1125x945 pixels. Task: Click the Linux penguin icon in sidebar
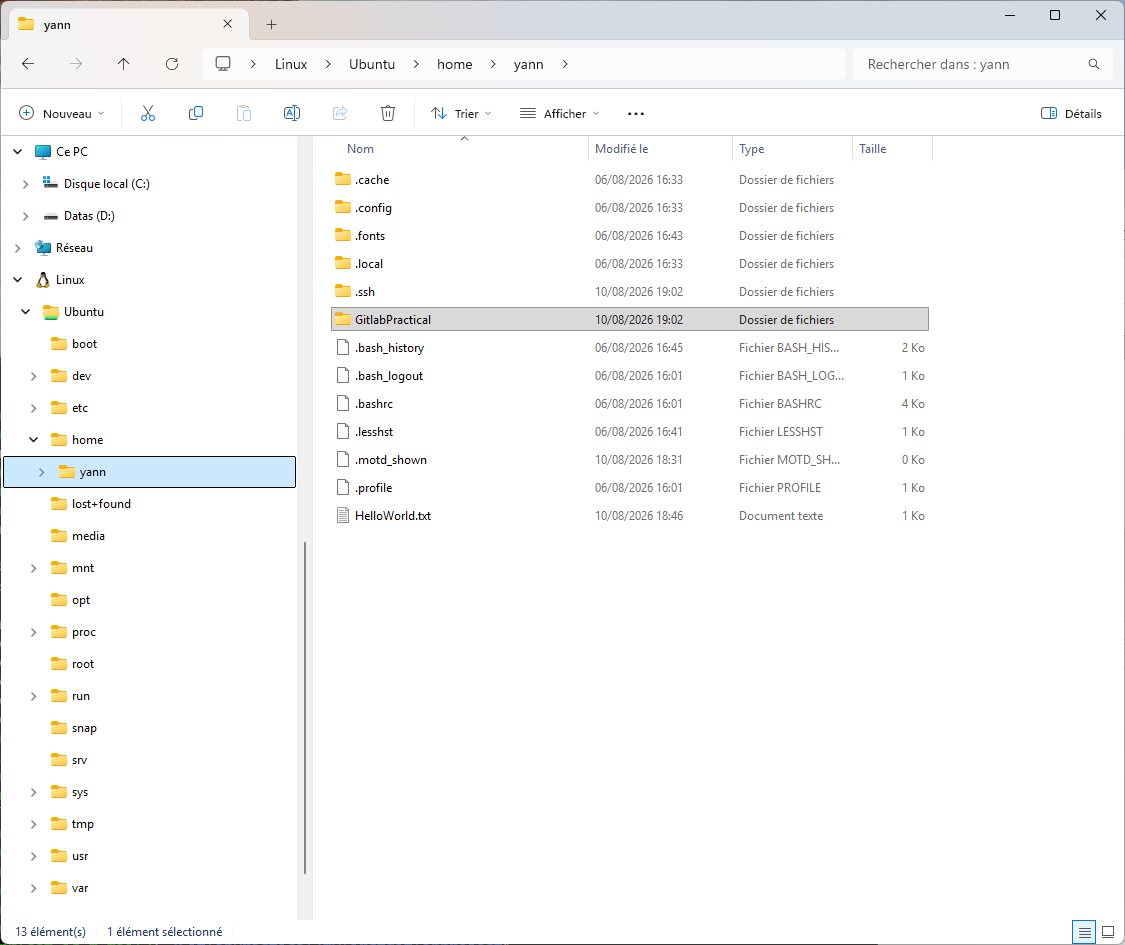point(43,280)
